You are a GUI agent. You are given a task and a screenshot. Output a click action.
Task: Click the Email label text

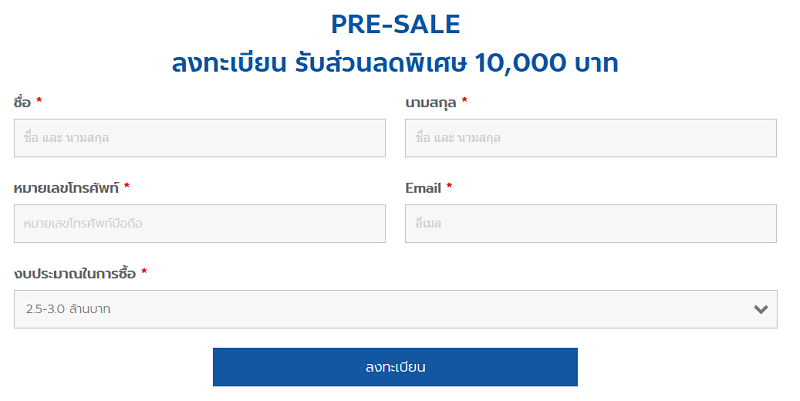tap(423, 187)
